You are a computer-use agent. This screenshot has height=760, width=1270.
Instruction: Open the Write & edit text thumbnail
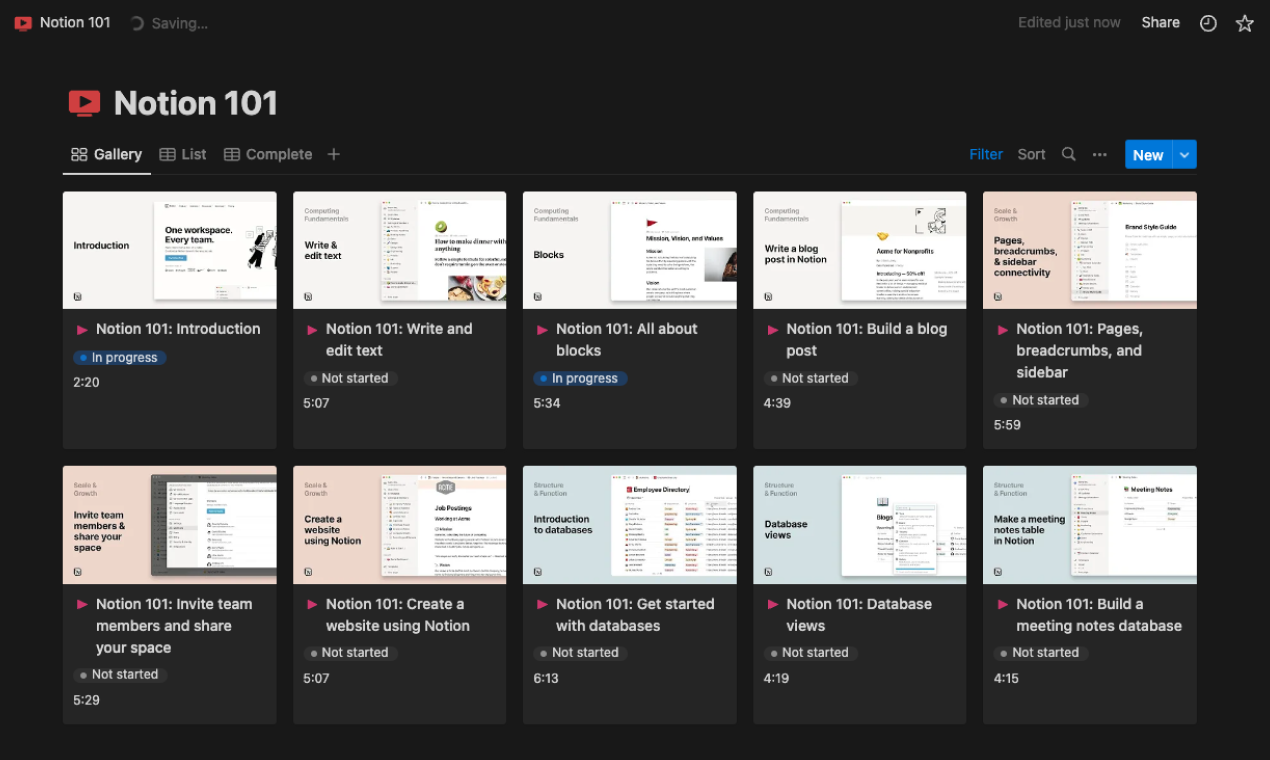[400, 250]
